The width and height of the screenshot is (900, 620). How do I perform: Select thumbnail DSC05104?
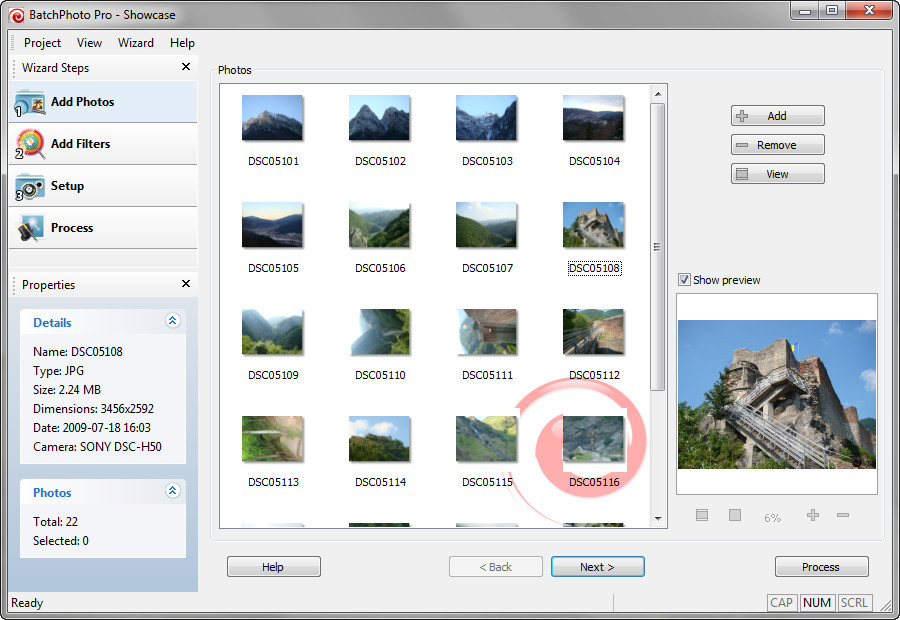point(593,118)
